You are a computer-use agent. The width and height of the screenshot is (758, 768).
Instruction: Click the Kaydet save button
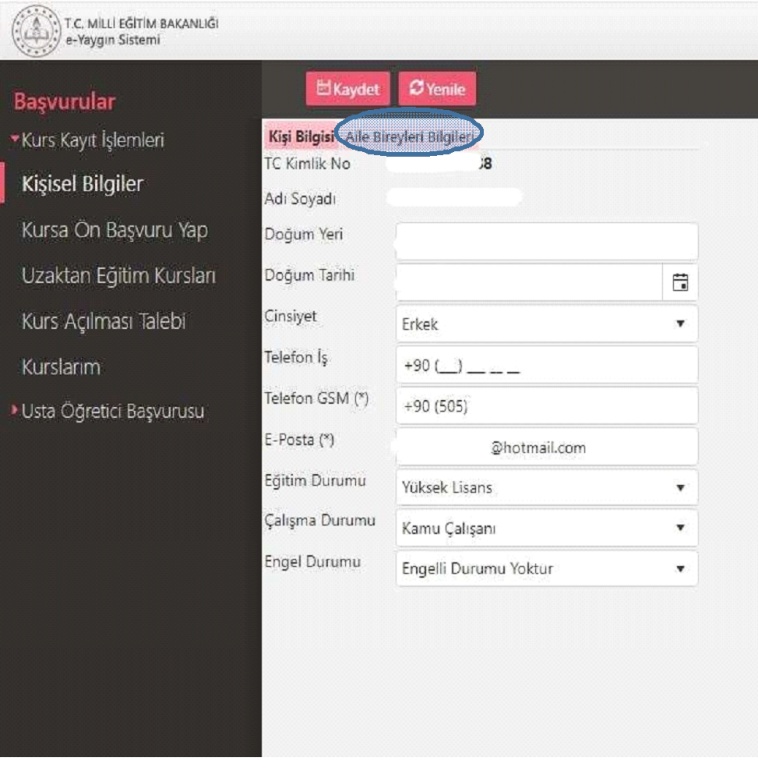pos(347,89)
